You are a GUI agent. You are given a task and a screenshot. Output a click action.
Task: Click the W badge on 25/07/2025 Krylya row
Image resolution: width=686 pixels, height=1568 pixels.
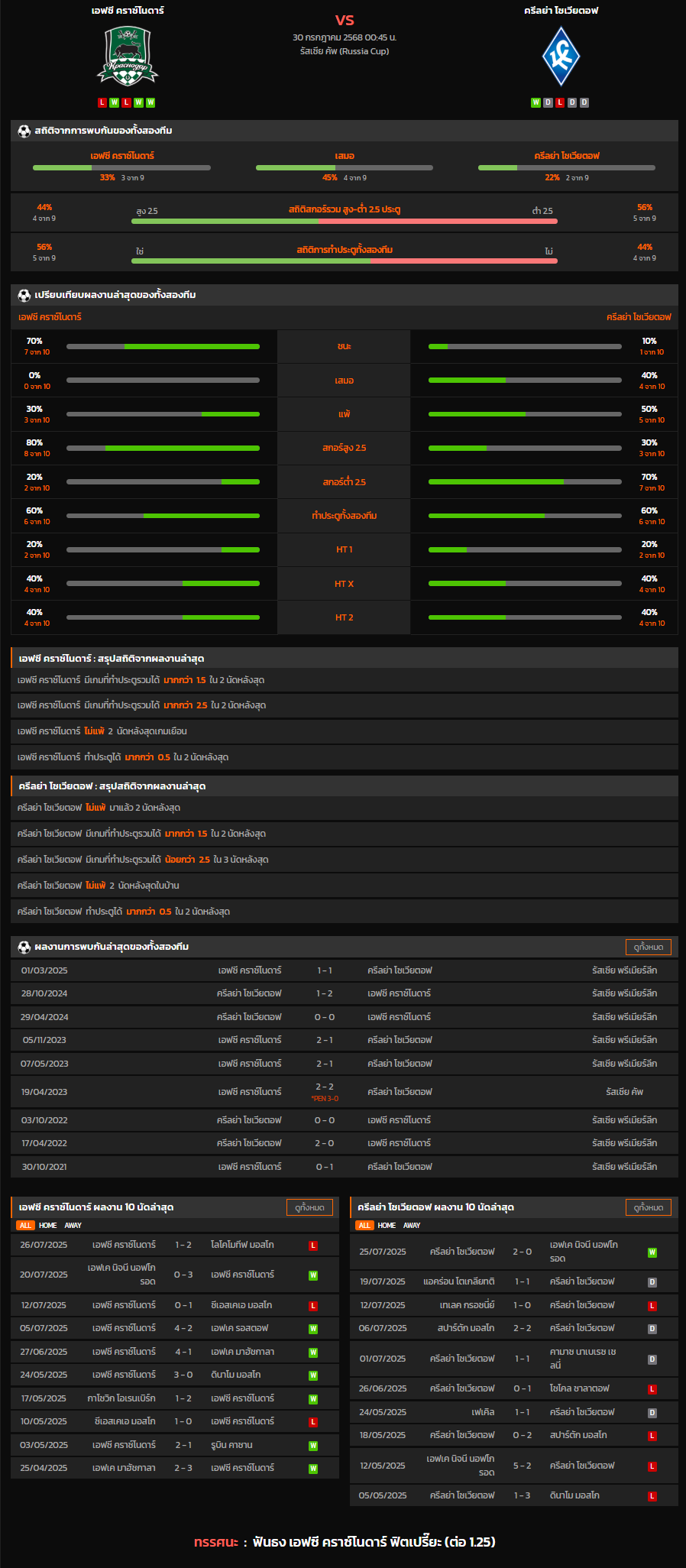(652, 1252)
